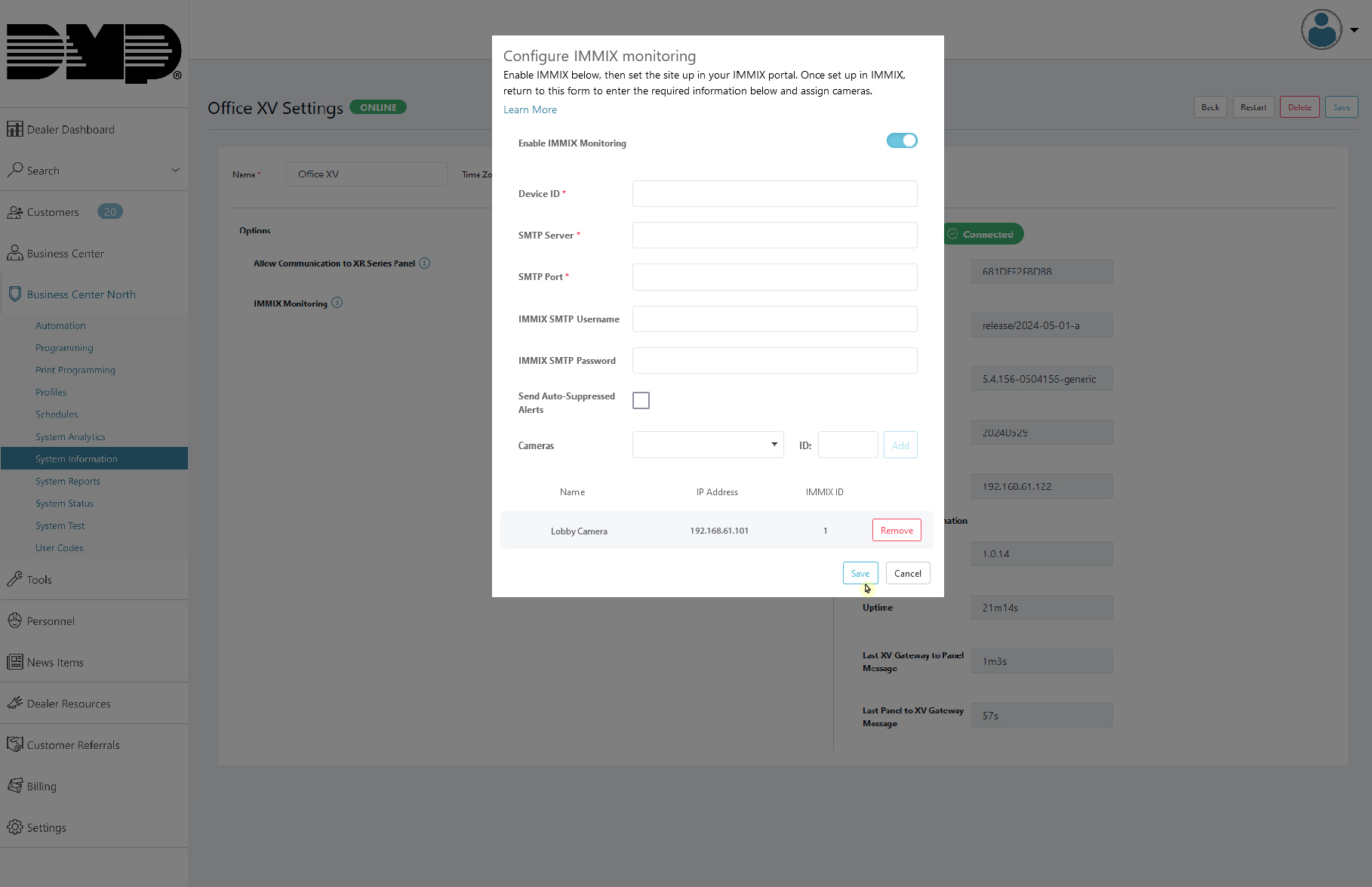Toggle the Enable IMMIX Monitoring switch

[x=902, y=140]
